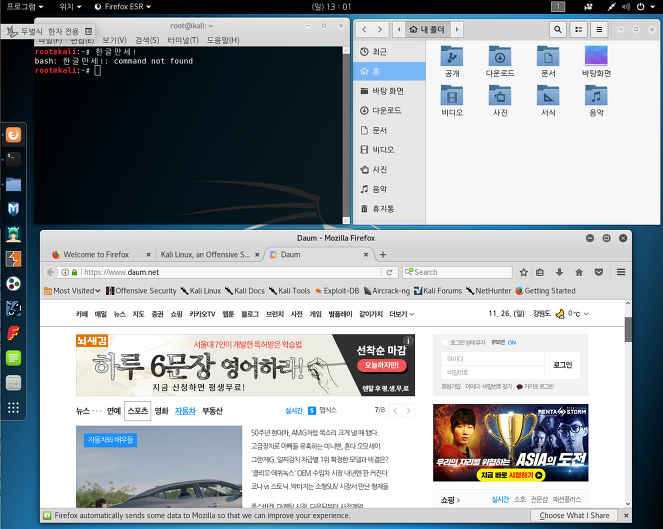Viewport: 663px width, 529px height.
Task: Open the 다운로드 folder icon in the file grid
Action: [x=500, y=56]
